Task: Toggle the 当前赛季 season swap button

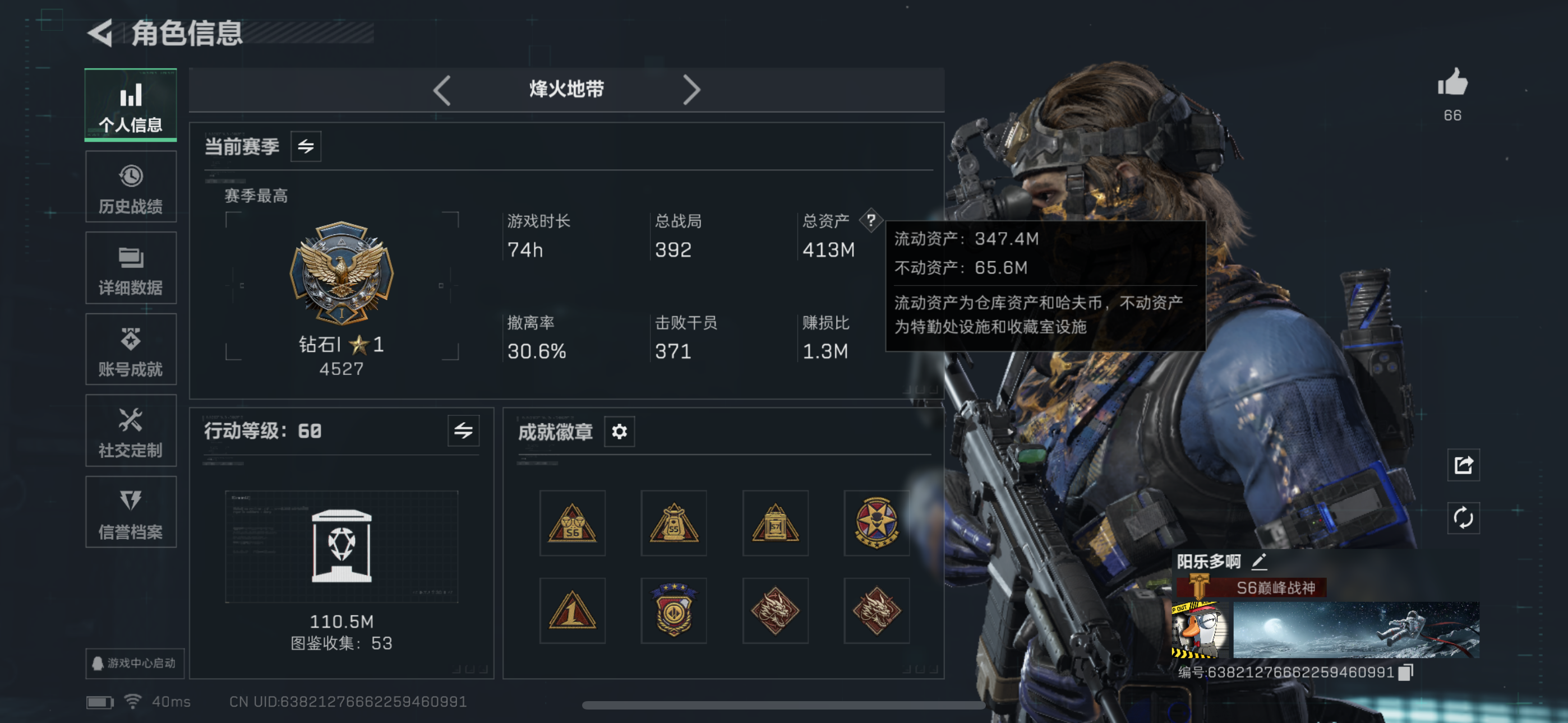Action: (306, 146)
